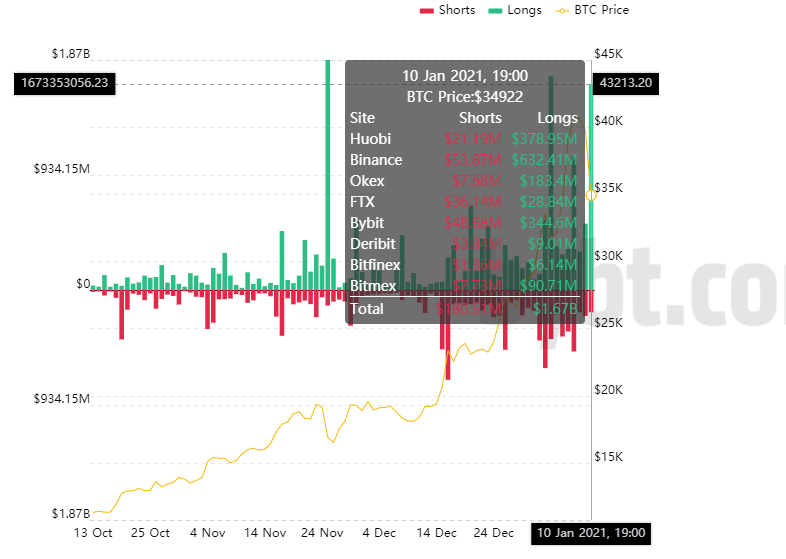Click the $0 left axis label
This screenshot has height=559, width=786.
[x=83, y=284]
